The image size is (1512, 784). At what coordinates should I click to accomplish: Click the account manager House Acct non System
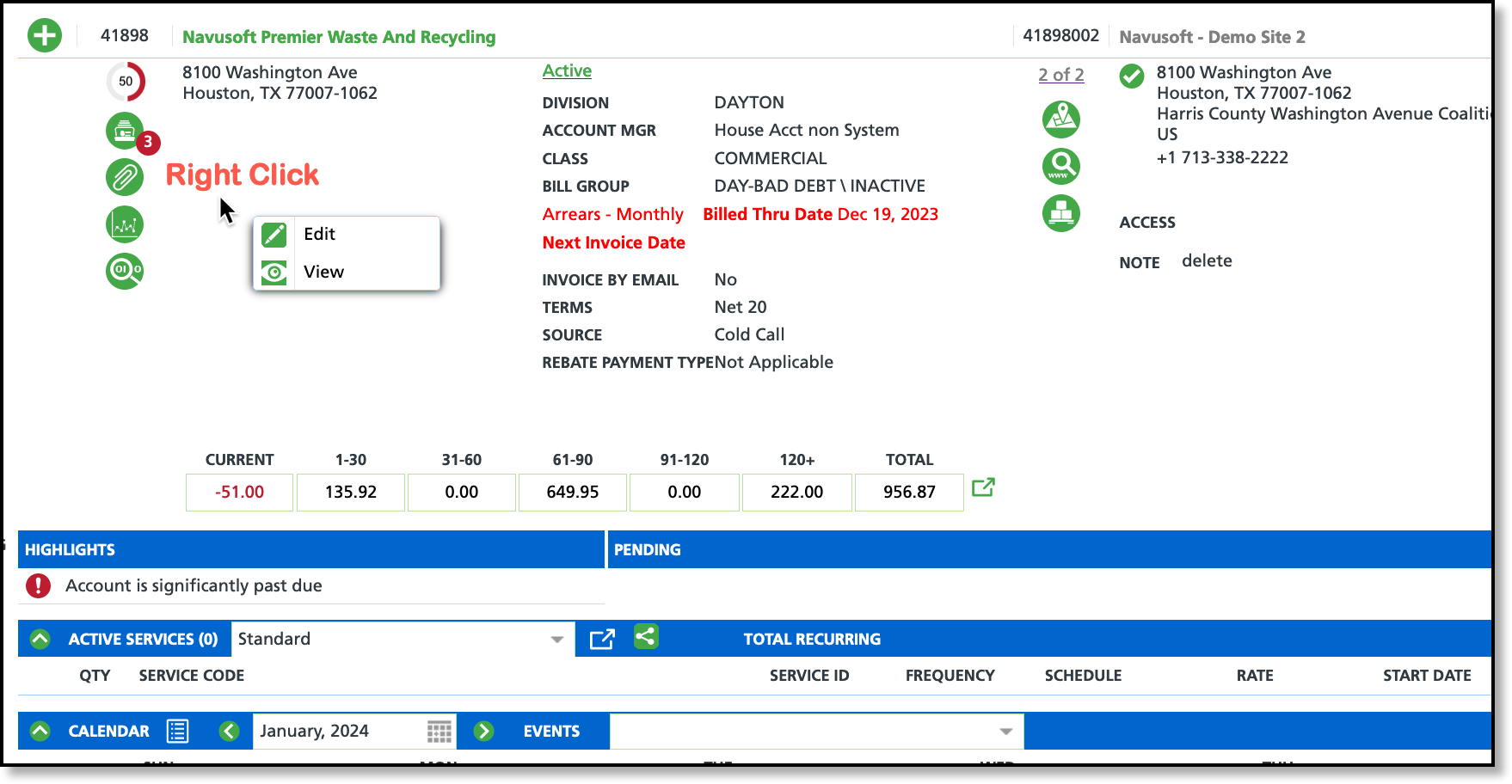point(807,130)
